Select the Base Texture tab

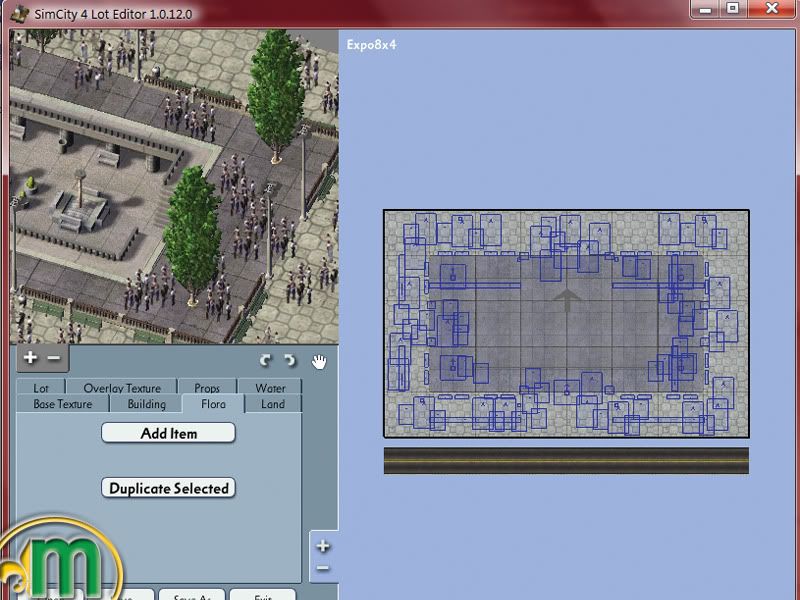tap(62, 404)
